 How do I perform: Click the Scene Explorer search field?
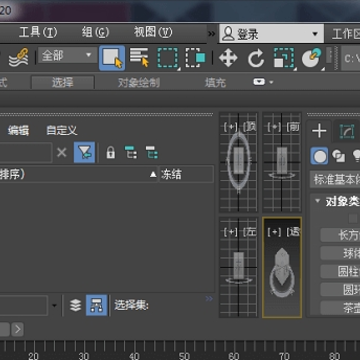[25, 153]
